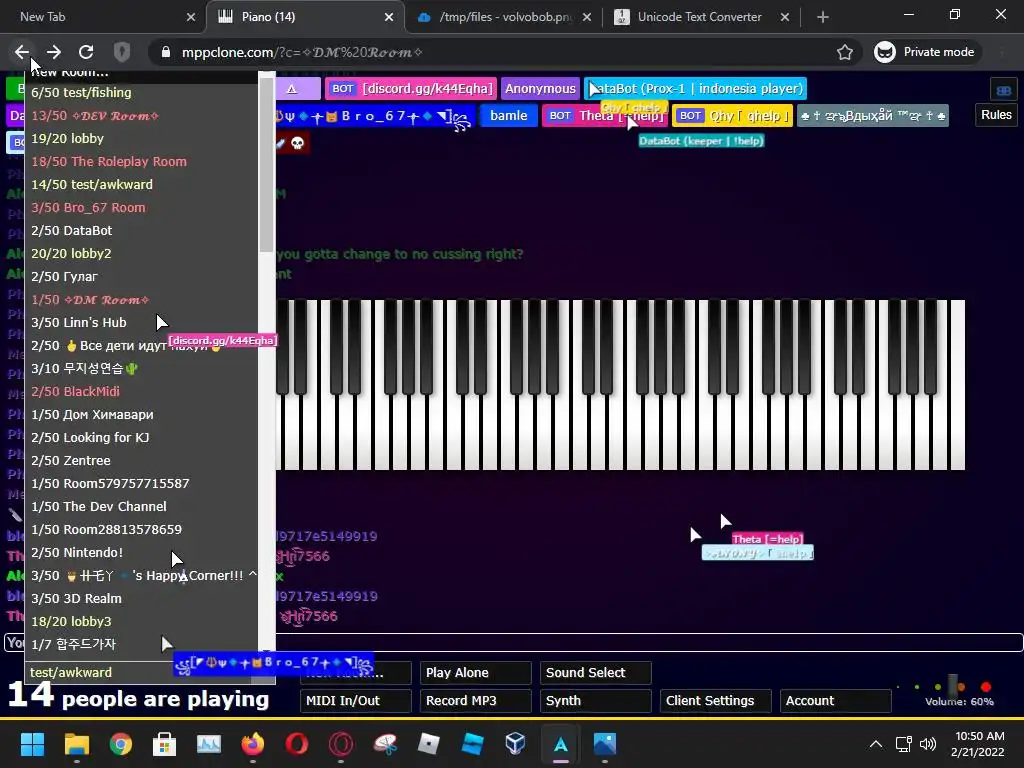Select Room579757715587
This screenshot has width=1024, height=768.
click(x=142, y=483)
